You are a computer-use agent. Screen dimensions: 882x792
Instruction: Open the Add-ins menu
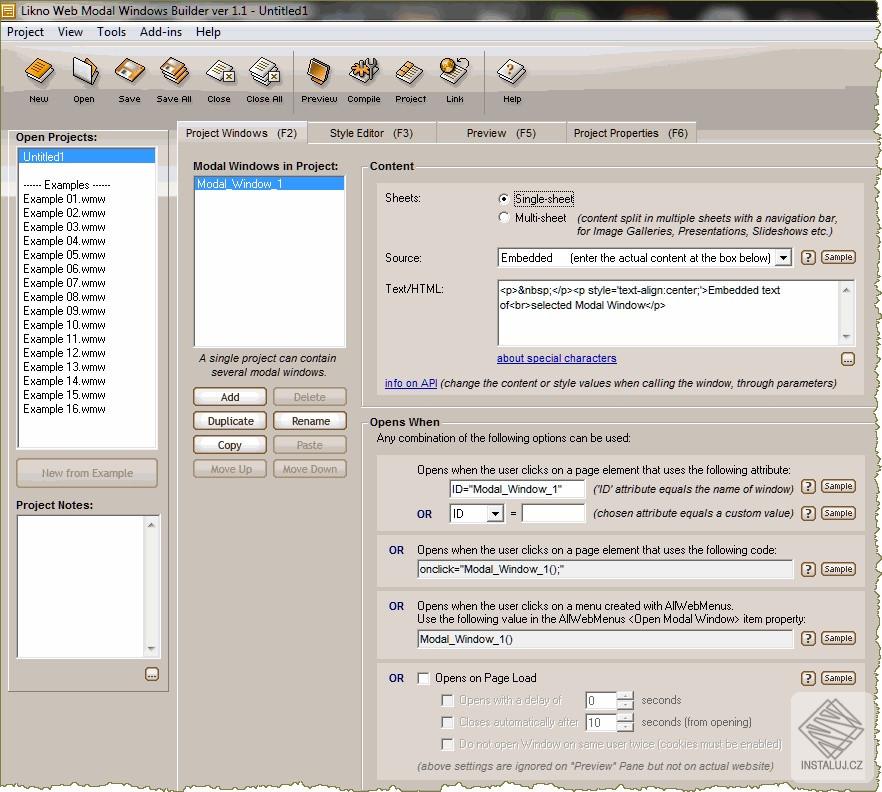point(163,31)
